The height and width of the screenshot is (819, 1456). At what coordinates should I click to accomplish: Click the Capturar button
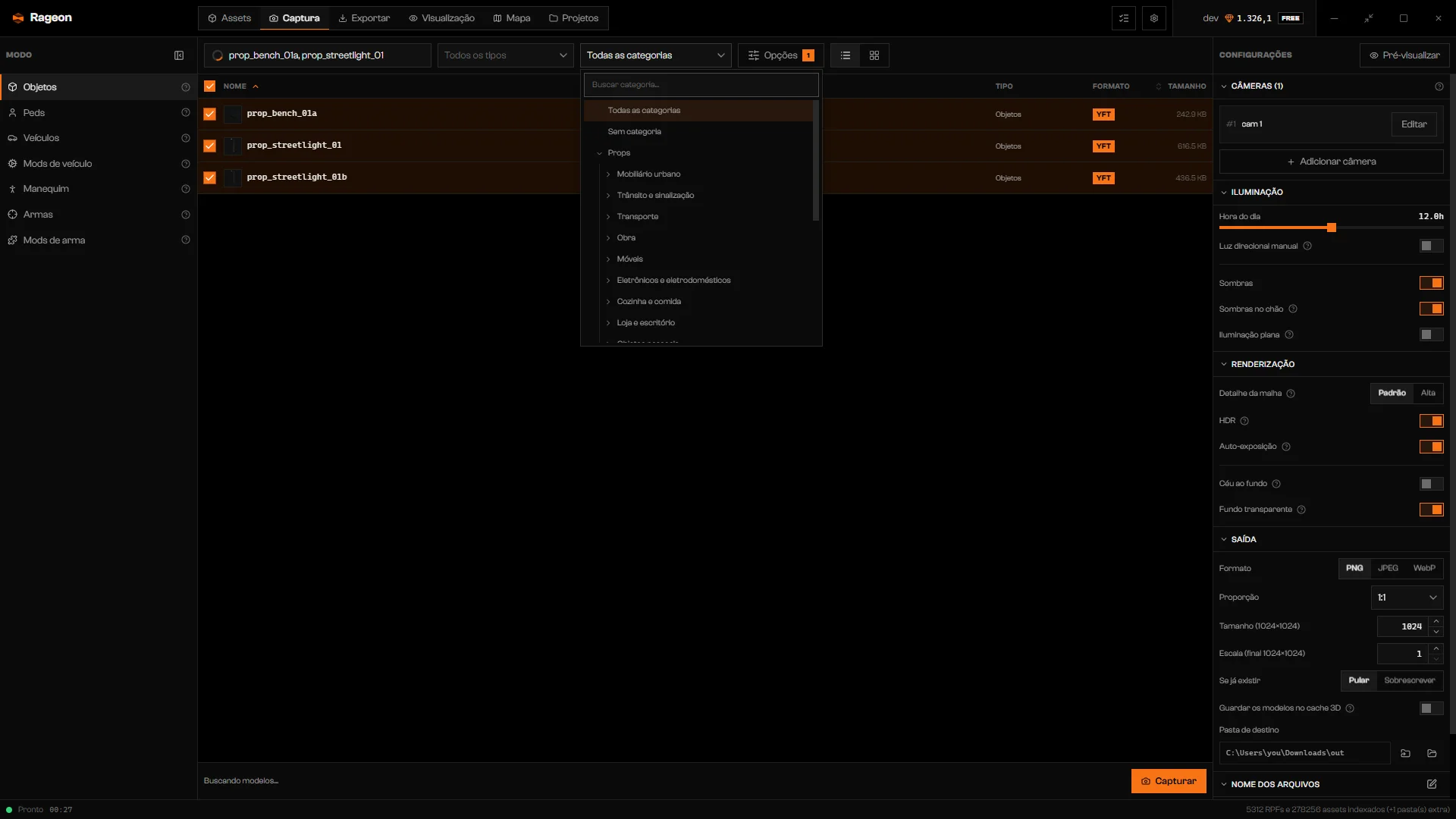pyautogui.click(x=1169, y=781)
